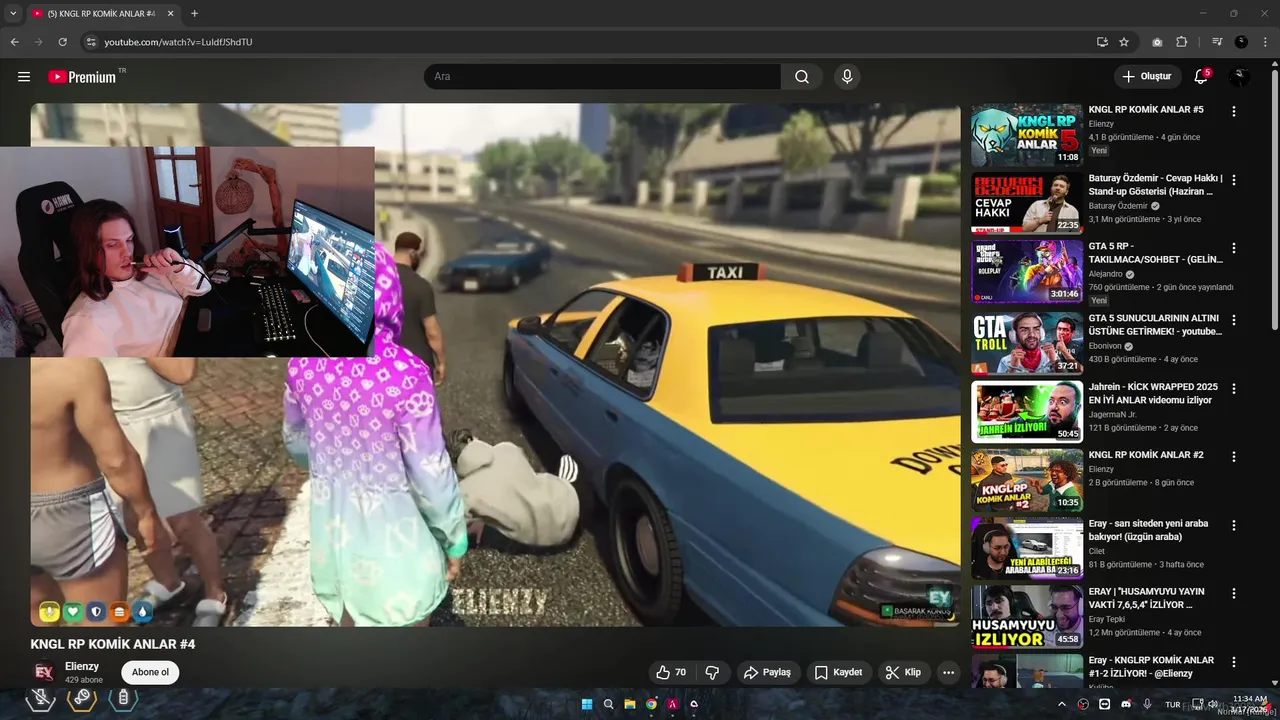Open options for KNGL RP KOMİK ANLAR #5
This screenshot has width=1280, height=720.
point(1234,112)
